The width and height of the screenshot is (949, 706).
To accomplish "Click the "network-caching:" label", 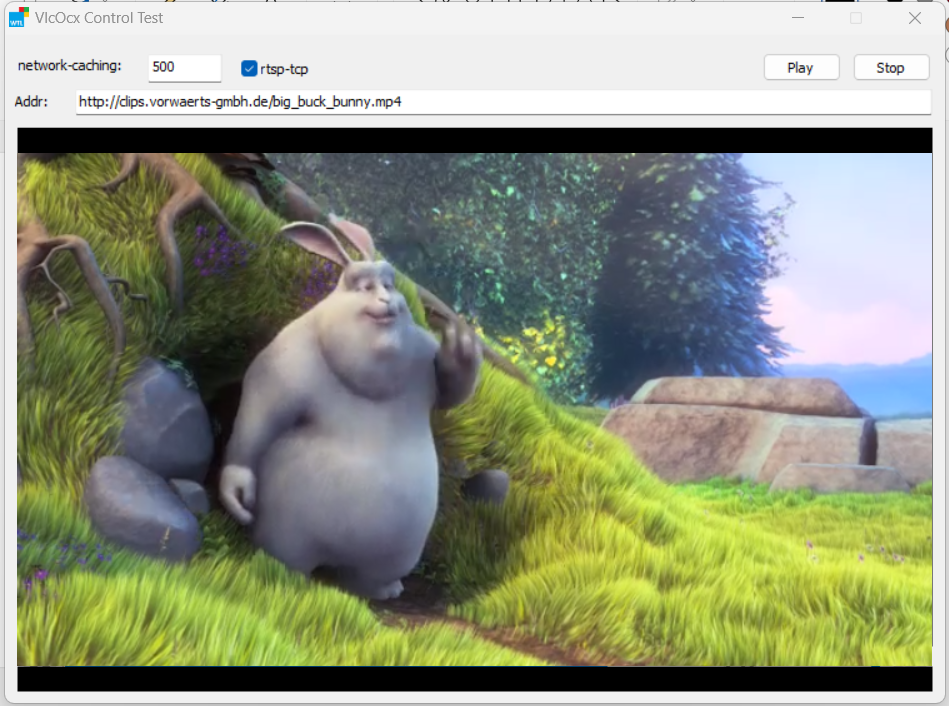I will pos(70,66).
